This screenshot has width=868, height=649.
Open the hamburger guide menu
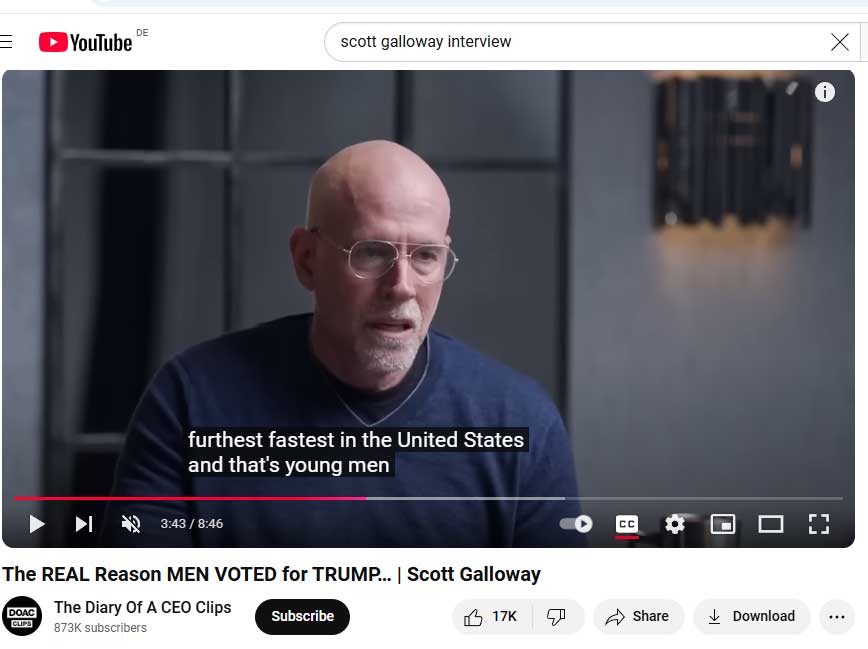6,42
